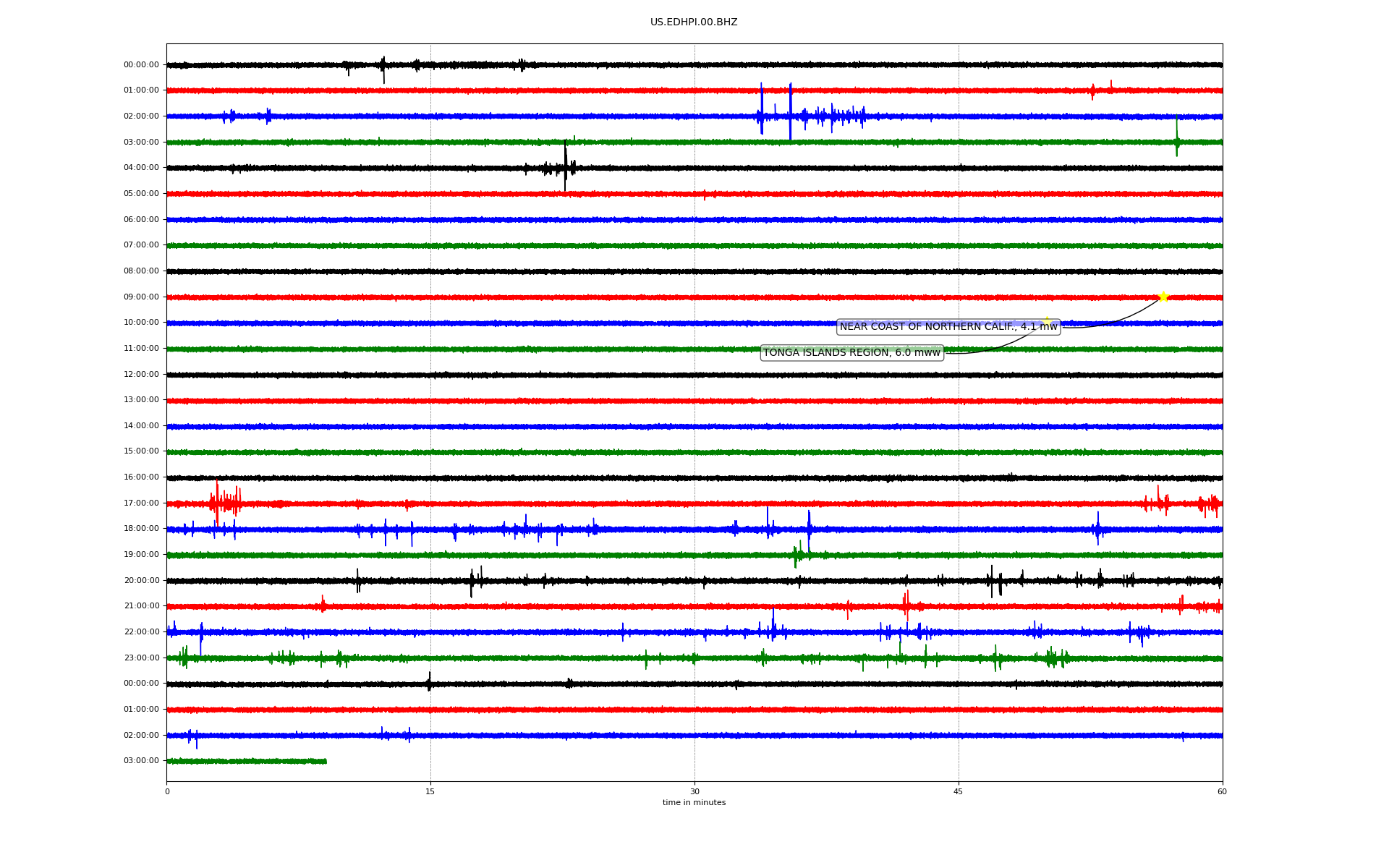Click the 'time in minutes' axis label

(694, 803)
